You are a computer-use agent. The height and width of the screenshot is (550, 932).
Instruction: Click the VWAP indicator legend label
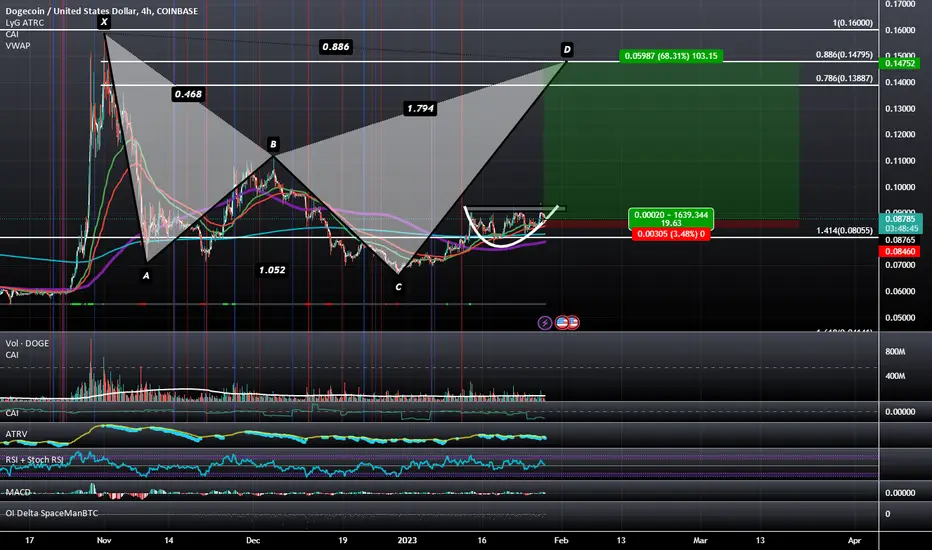19,46
